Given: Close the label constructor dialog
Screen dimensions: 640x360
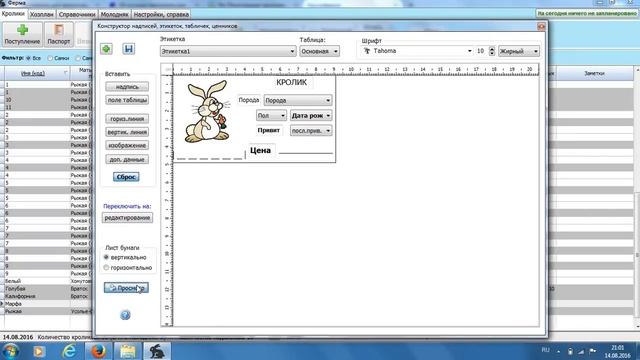Looking at the screenshot, I should coord(541,26).
